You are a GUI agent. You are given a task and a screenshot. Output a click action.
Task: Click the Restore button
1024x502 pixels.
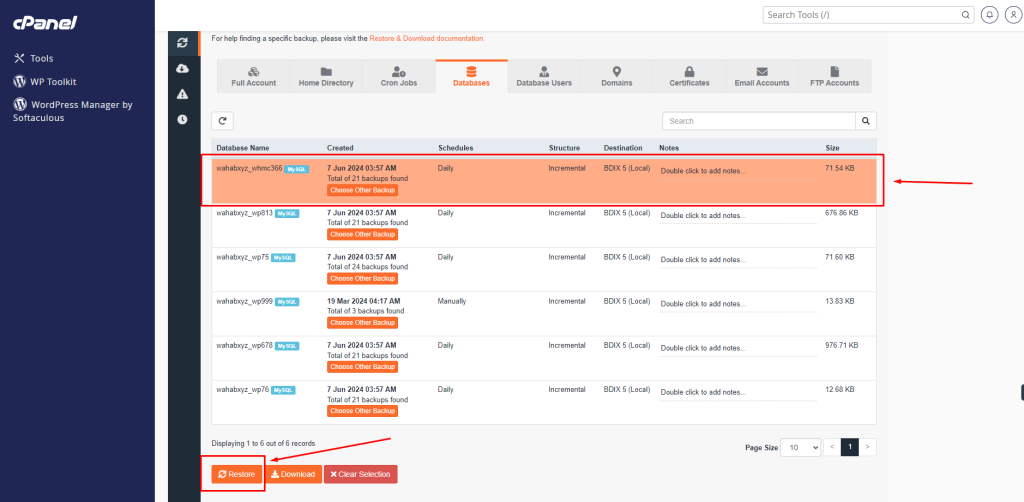(x=237, y=474)
